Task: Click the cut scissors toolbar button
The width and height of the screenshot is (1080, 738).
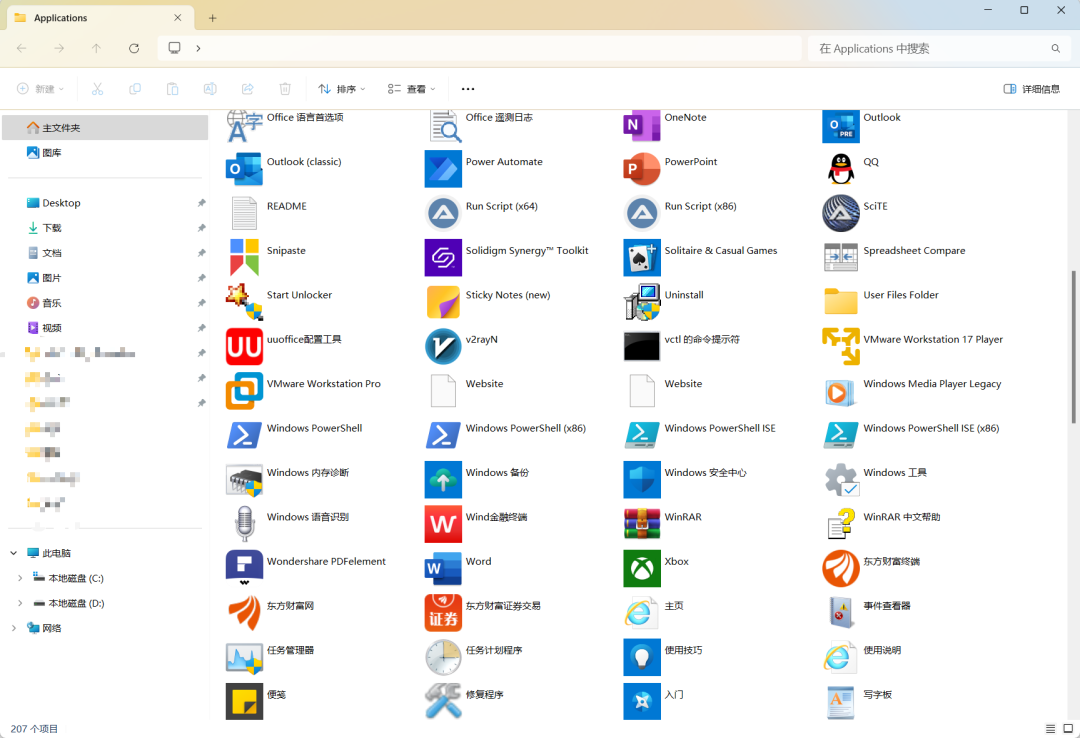Action: click(97, 89)
